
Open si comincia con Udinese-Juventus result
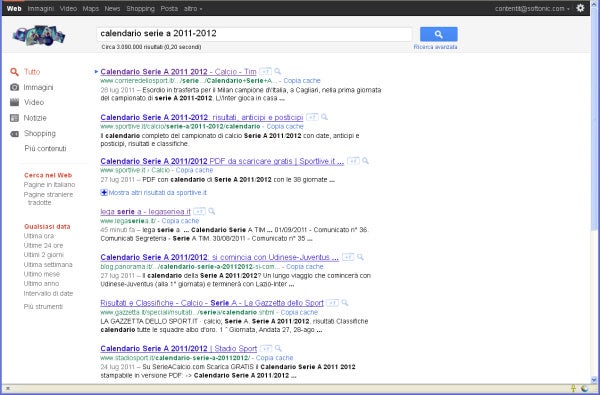click(219, 257)
